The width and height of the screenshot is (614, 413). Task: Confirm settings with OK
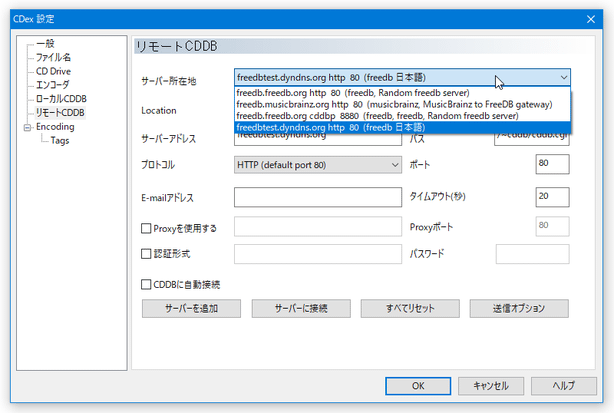click(x=418, y=386)
